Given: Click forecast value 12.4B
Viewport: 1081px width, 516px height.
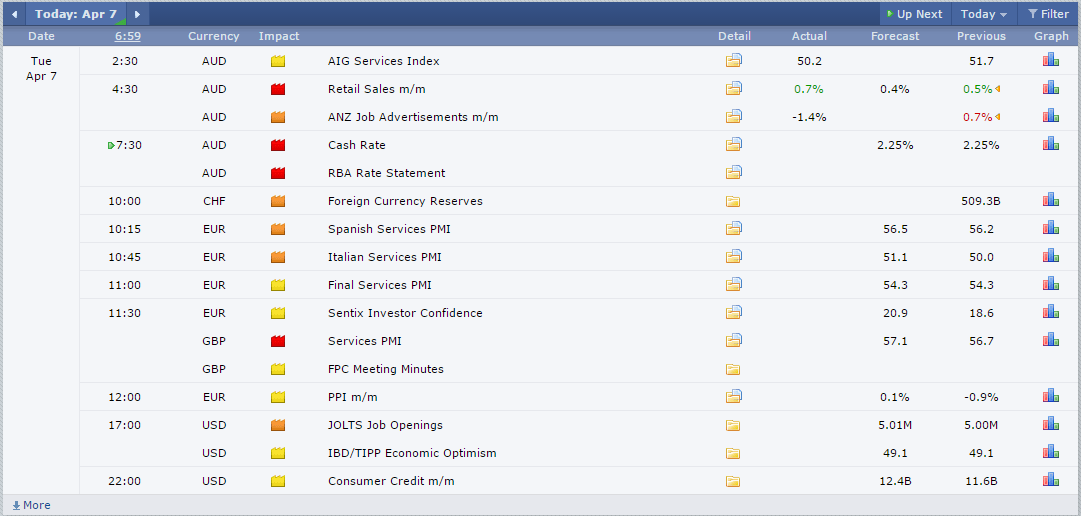Looking at the screenshot, I should 895,481.
